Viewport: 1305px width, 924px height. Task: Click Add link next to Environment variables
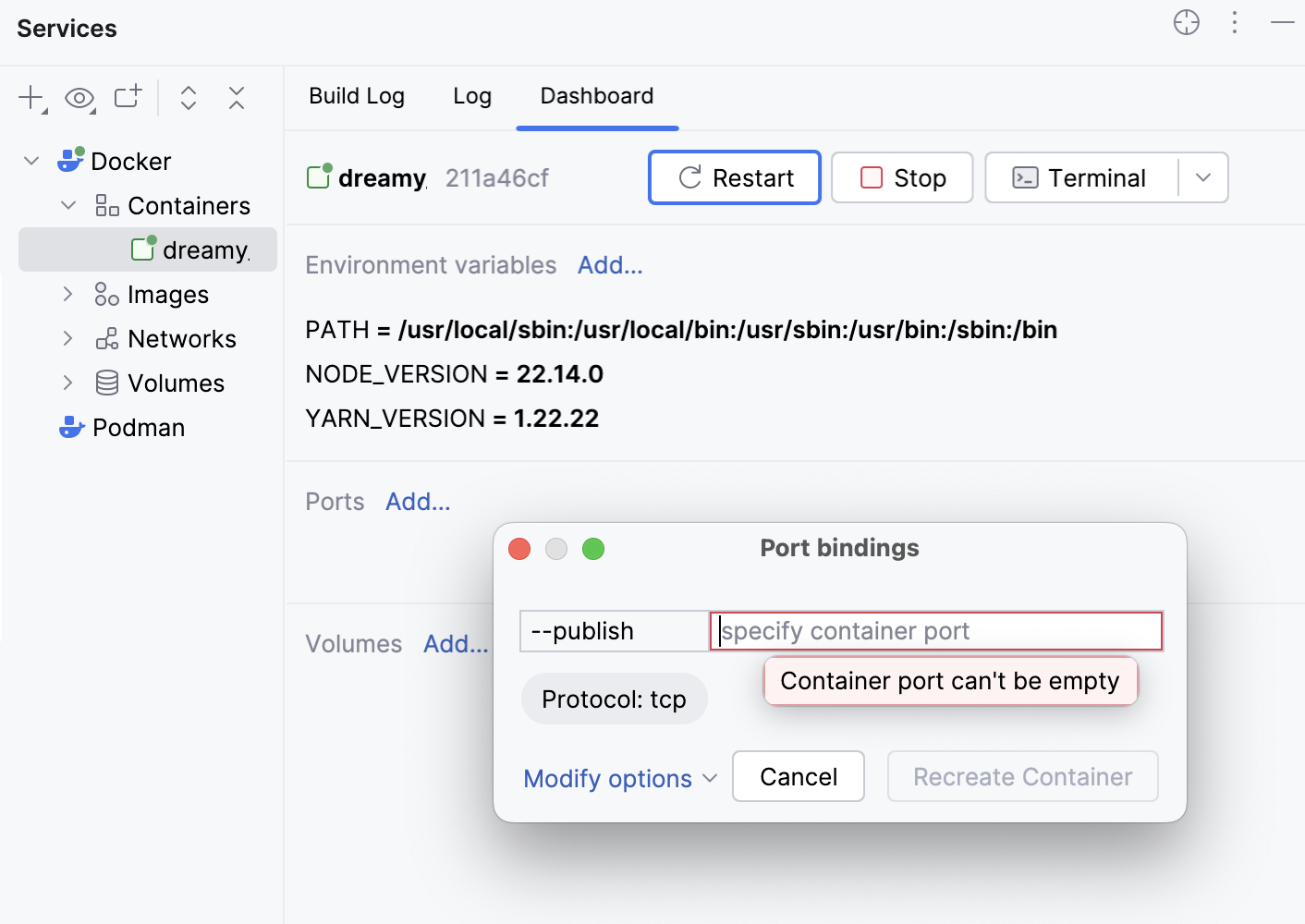(609, 265)
